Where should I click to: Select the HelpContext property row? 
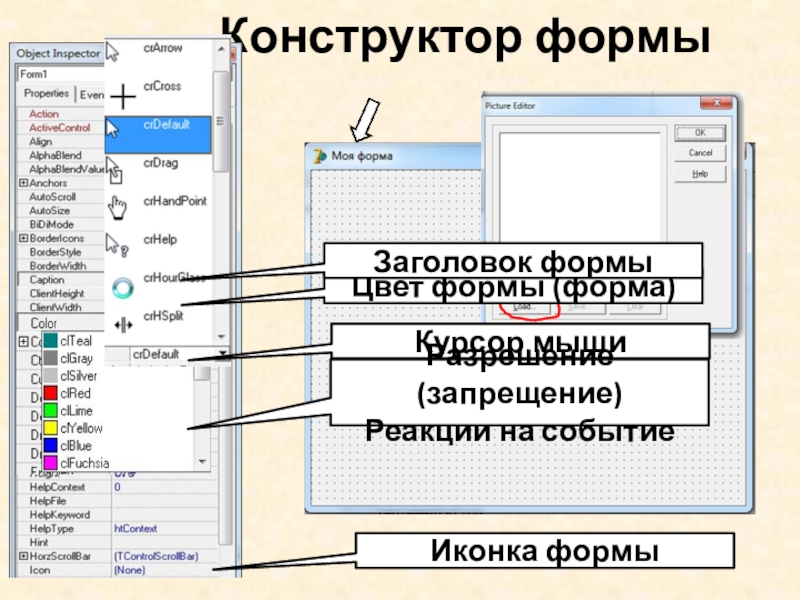tap(118, 487)
